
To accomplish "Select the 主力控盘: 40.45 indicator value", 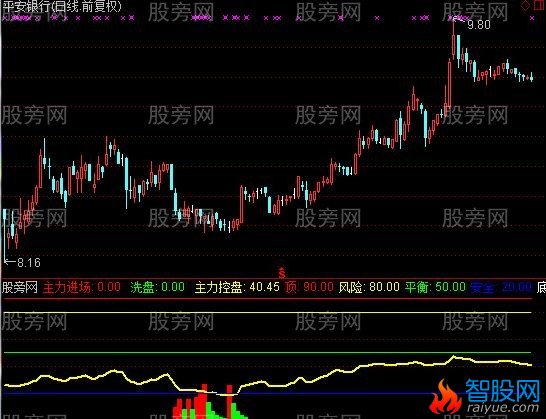I will [237, 287].
